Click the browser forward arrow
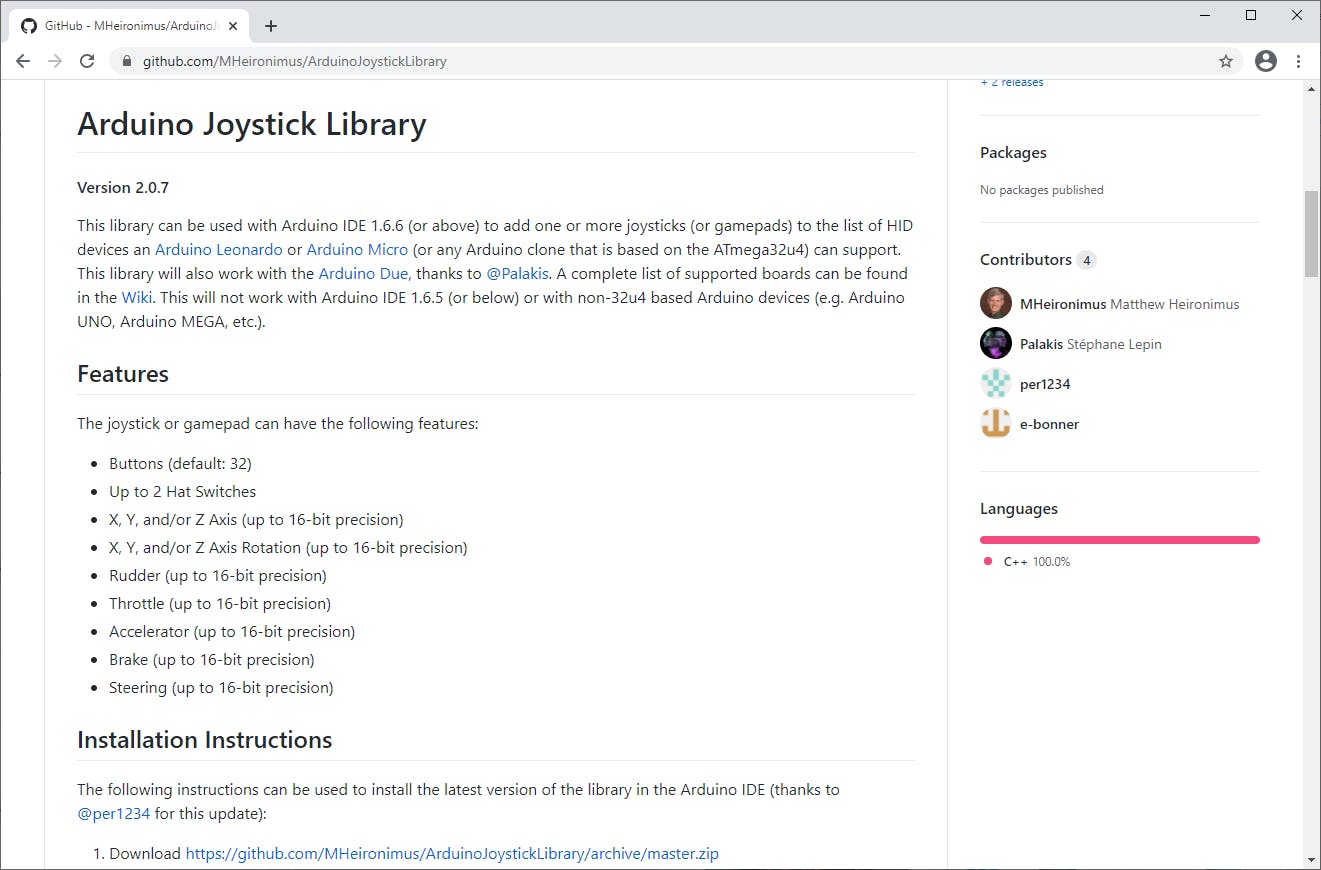This screenshot has width=1321, height=870. (55, 61)
